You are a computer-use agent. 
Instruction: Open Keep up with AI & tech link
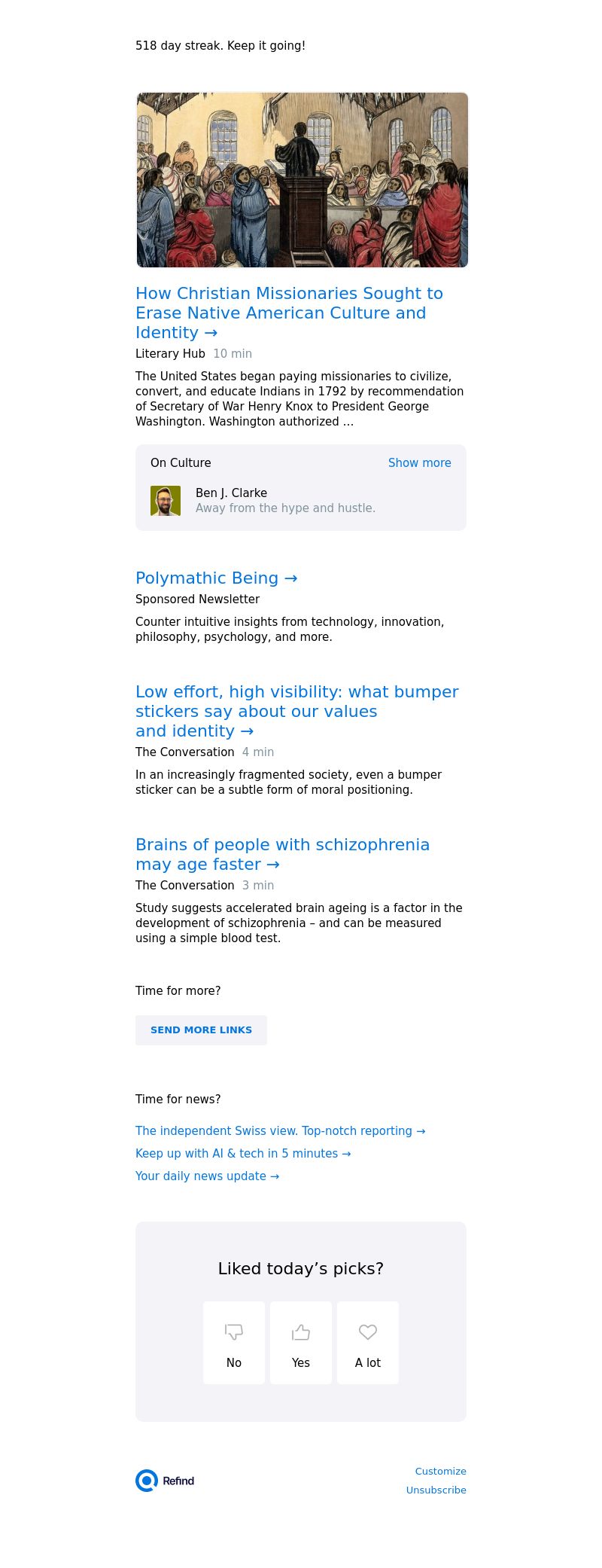(x=242, y=1154)
